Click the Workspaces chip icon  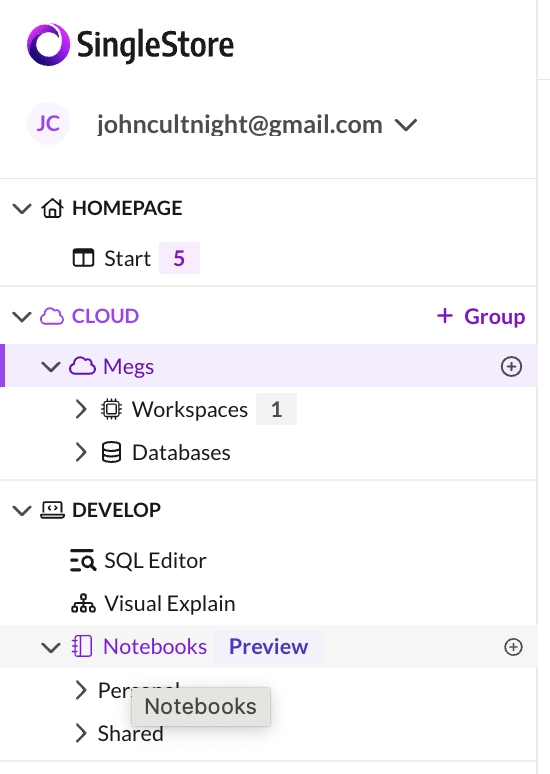click(x=111, y=409)
